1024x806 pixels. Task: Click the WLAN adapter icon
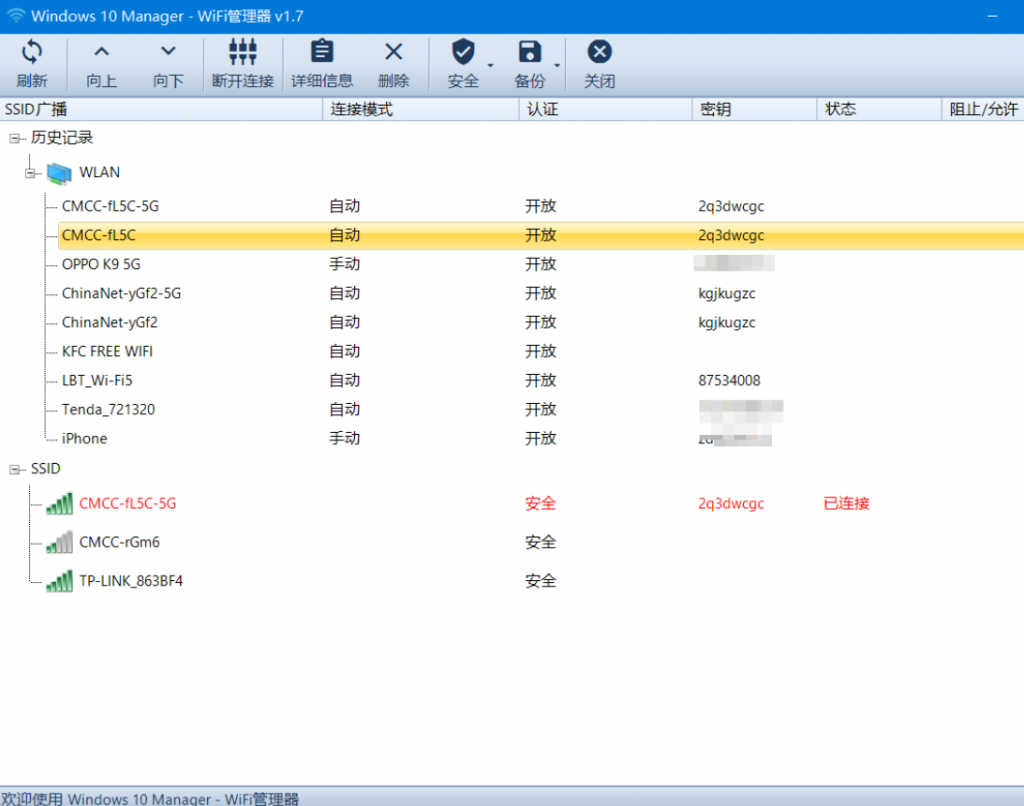pos(59,173)
